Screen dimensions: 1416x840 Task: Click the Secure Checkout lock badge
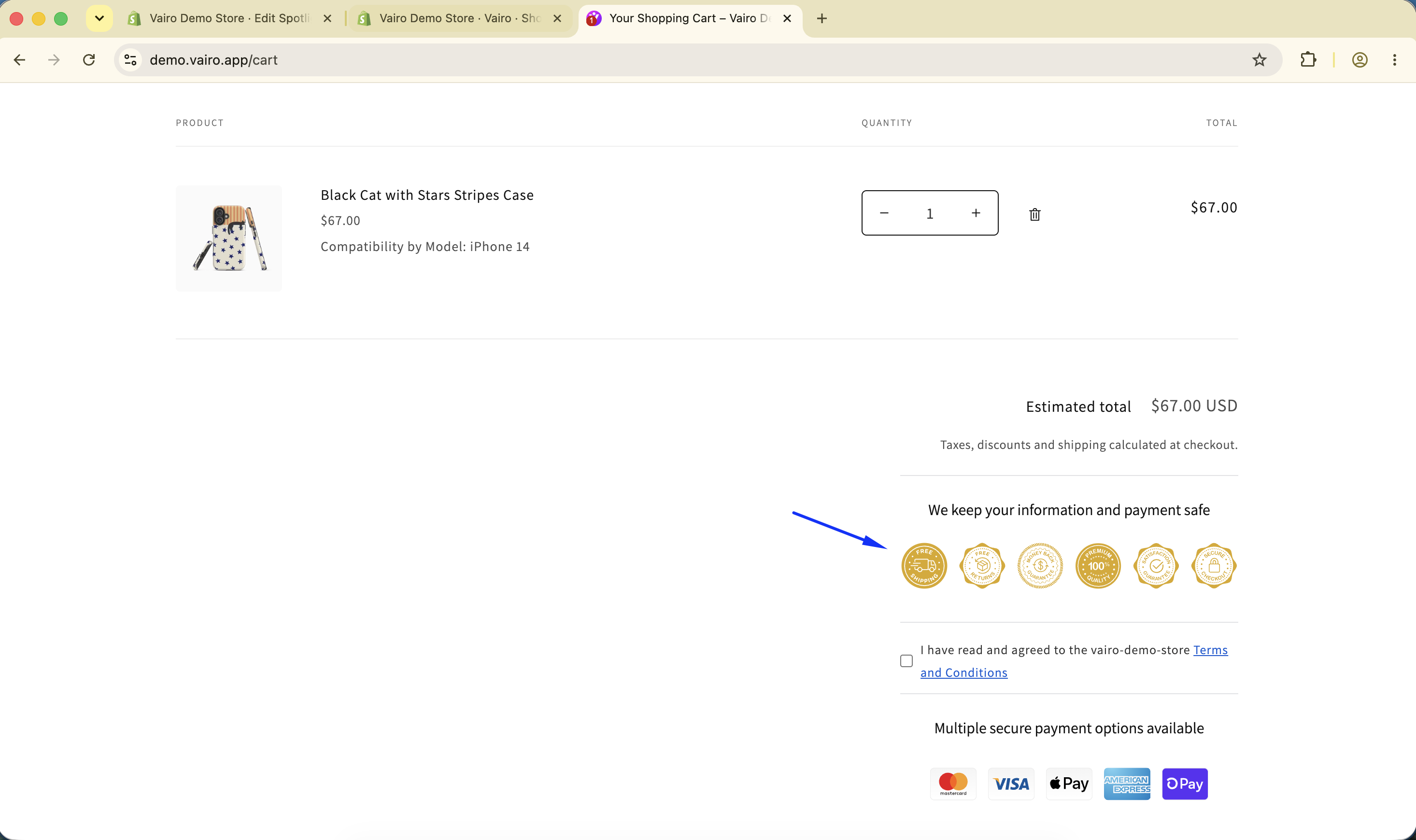click(1213, 565)
